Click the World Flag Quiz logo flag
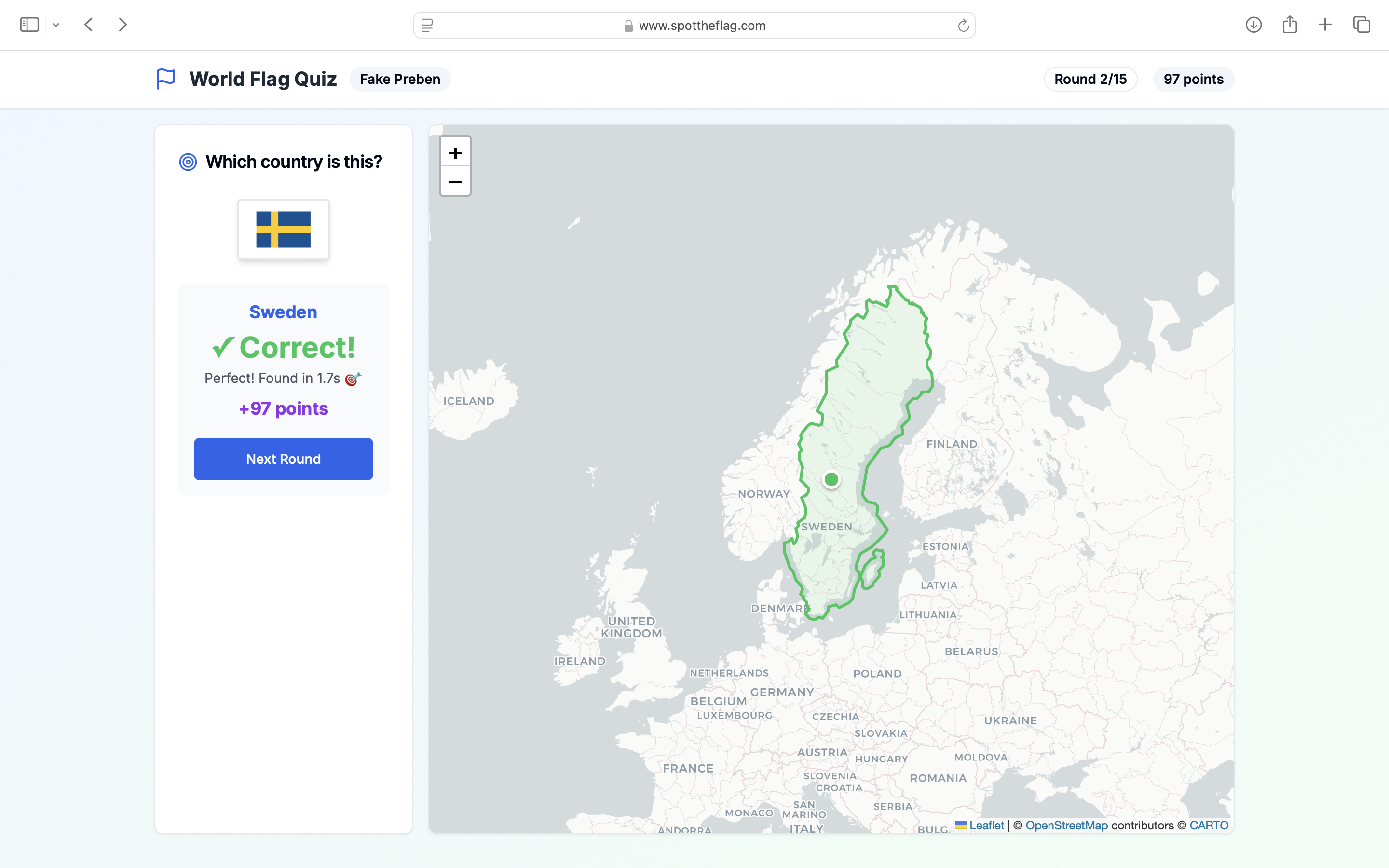The image size is (1389, 868). [x=165, y=79]
